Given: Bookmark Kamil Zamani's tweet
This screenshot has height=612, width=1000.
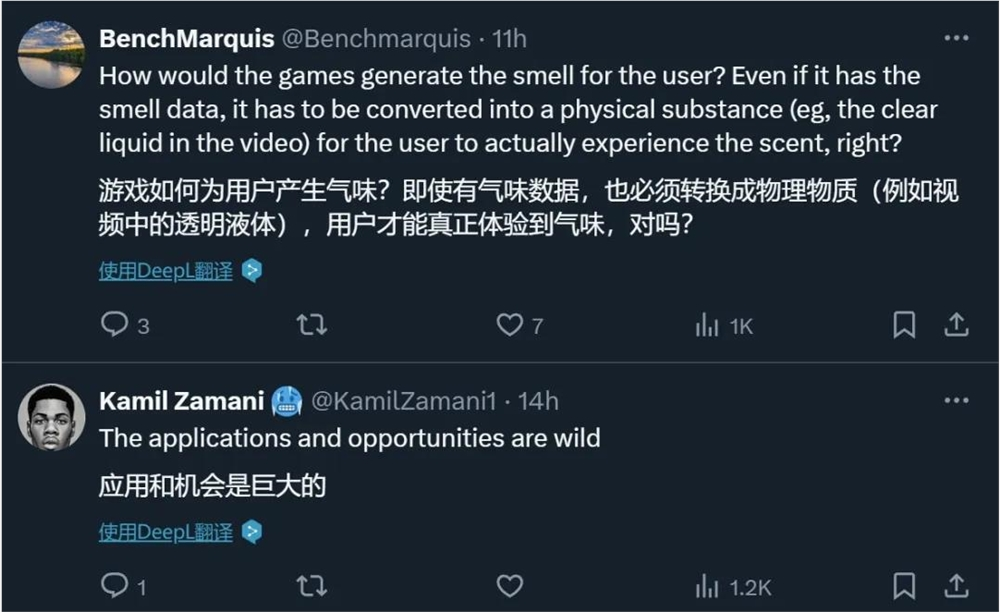Looking at the screenshot, I should [x=906, y=586].
